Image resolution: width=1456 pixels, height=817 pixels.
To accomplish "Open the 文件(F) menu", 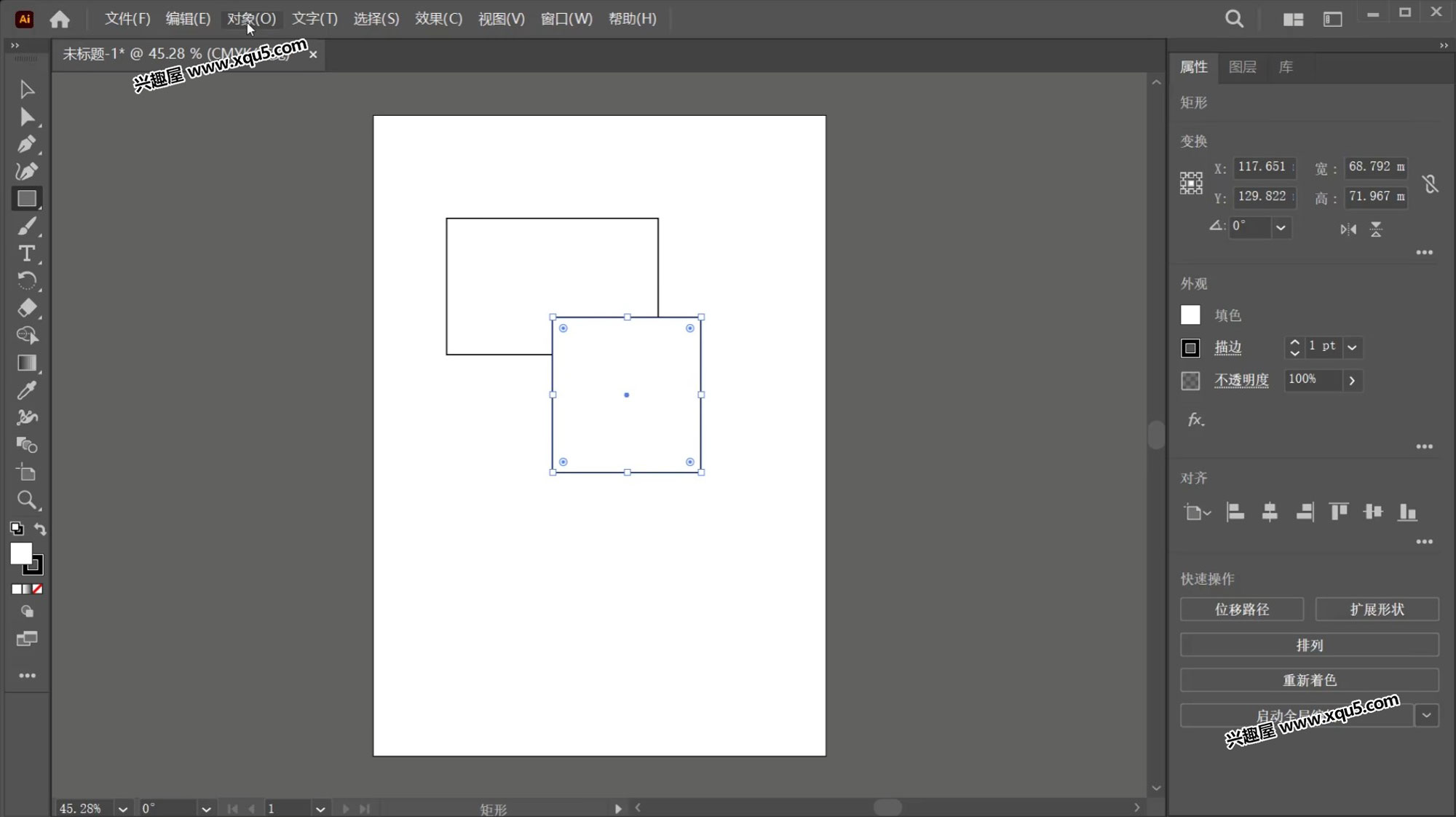I will 127,19.
